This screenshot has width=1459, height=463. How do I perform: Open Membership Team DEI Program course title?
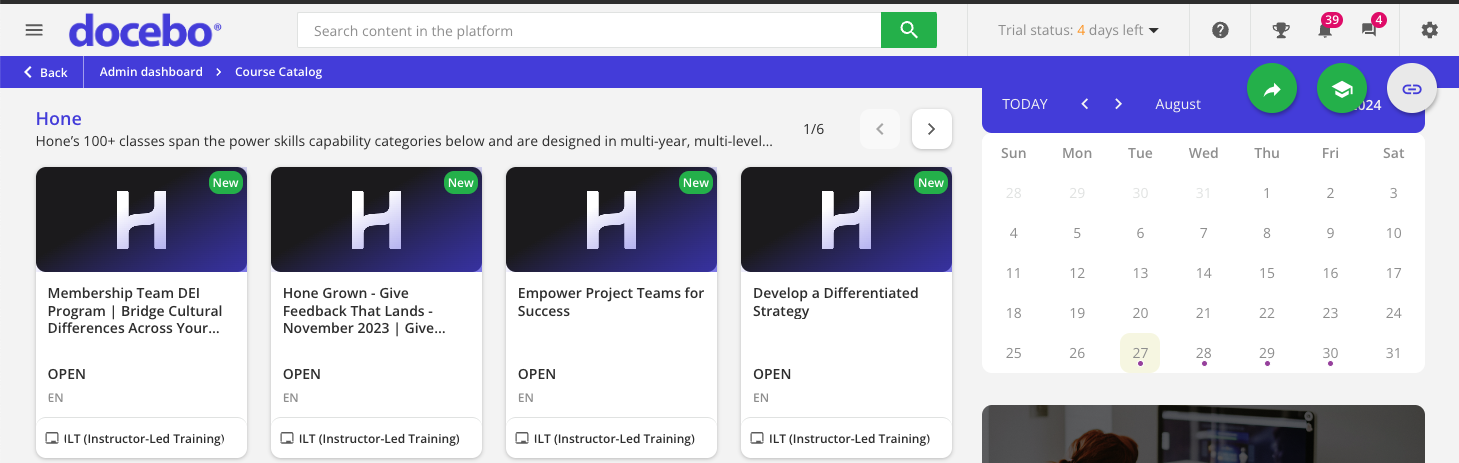(135, 310)
